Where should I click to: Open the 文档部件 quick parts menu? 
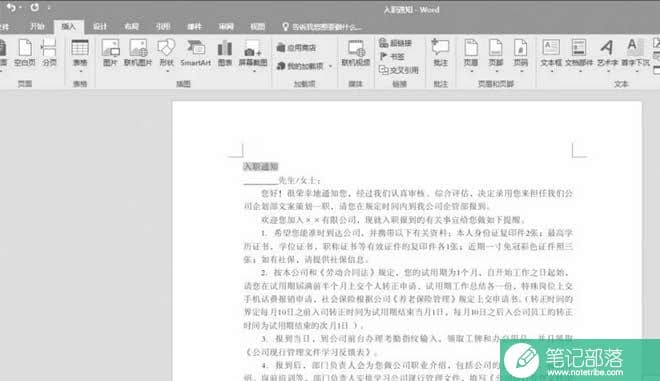point(579,55)
